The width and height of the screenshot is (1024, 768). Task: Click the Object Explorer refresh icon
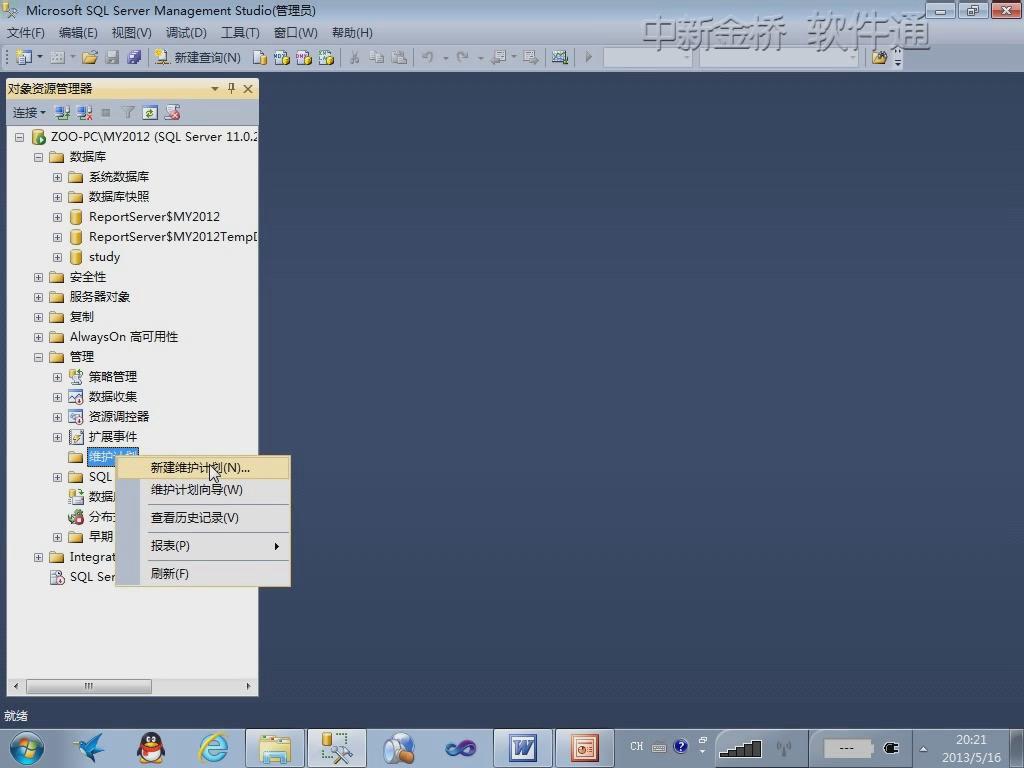[x=150, y=113]
